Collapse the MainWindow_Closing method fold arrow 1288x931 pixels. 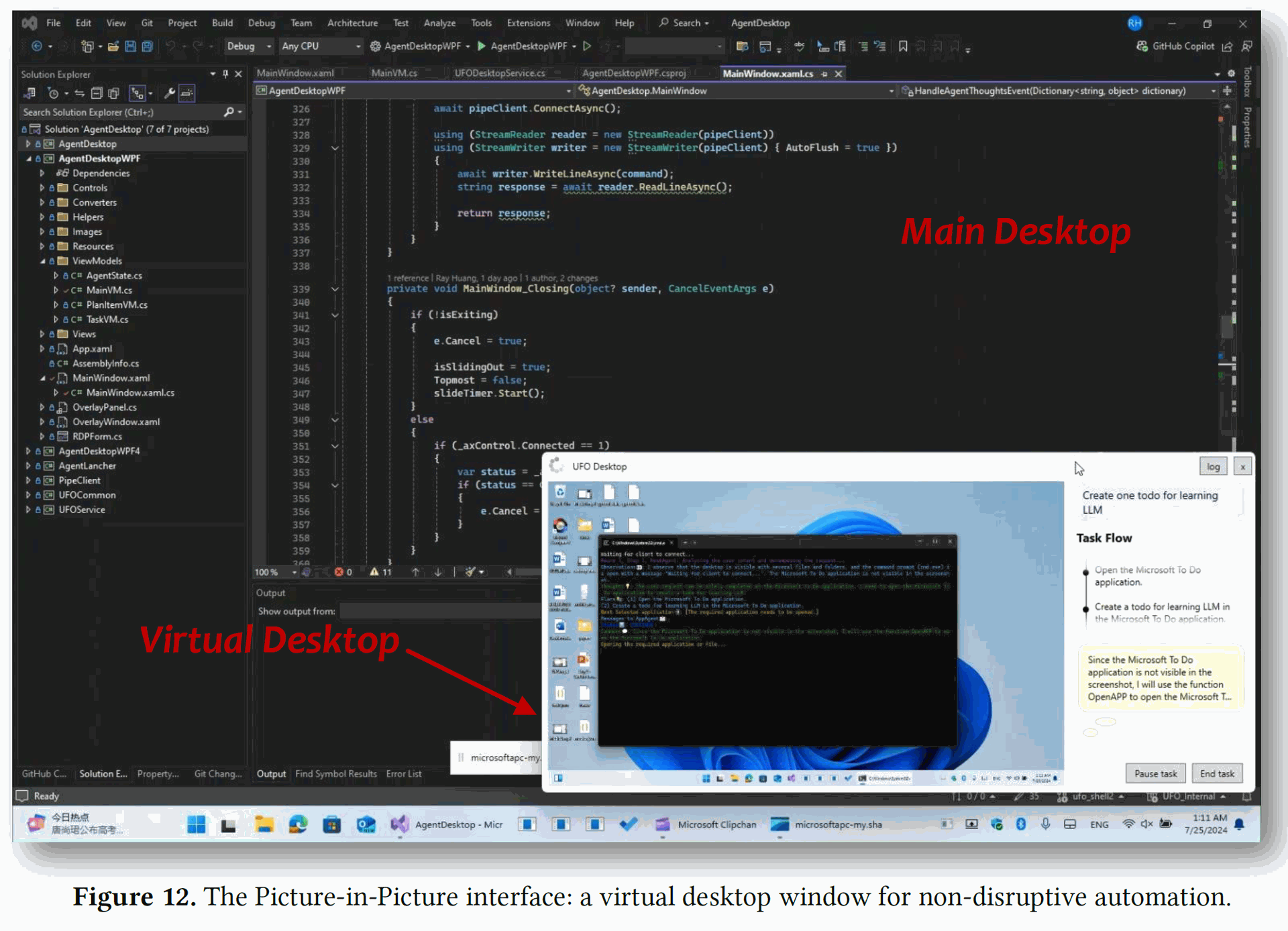(335, 289)
